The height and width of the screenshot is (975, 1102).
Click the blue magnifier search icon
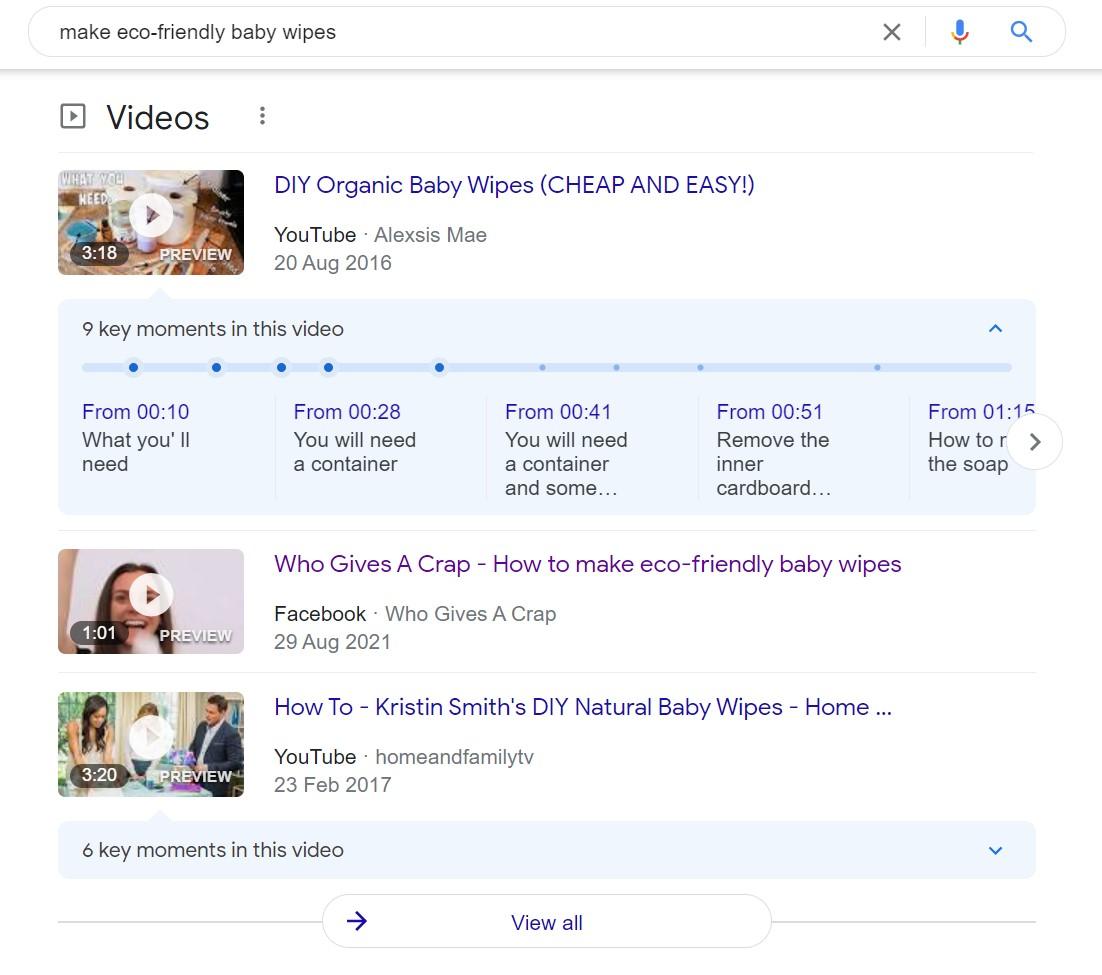click(1020, 32)
